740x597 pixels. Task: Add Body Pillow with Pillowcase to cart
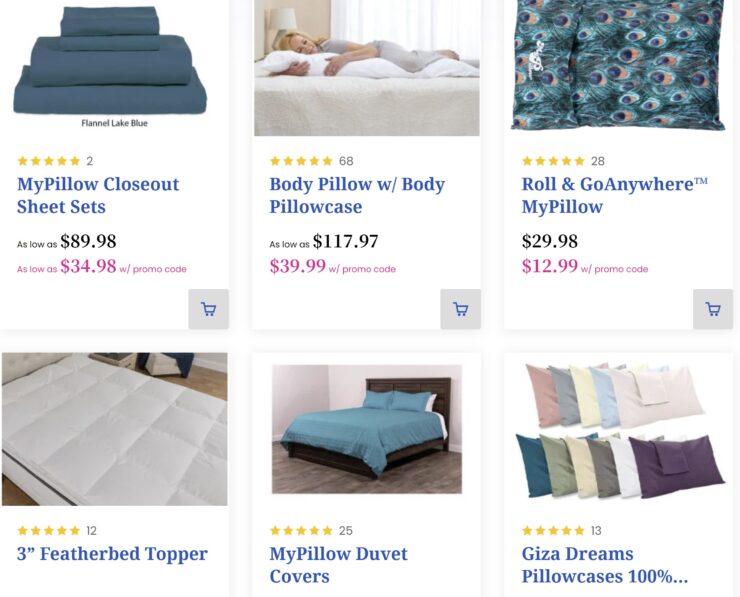[461, 309]
